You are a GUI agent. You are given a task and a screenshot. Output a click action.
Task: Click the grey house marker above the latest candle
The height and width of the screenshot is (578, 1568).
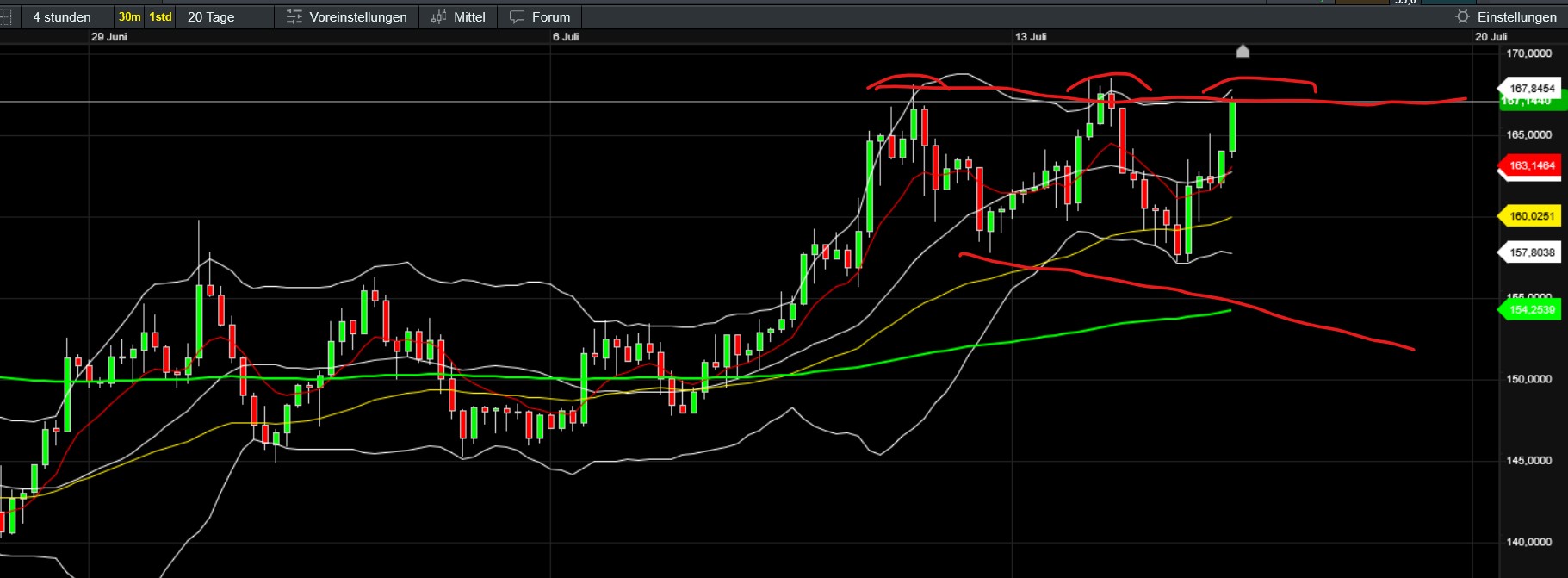click(1243, 52)
